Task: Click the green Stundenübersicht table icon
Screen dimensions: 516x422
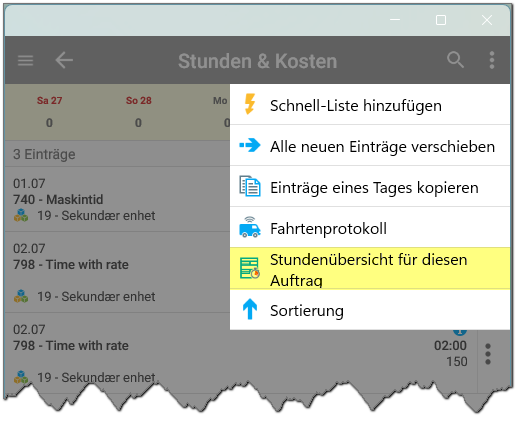Action: pos(250,268)
